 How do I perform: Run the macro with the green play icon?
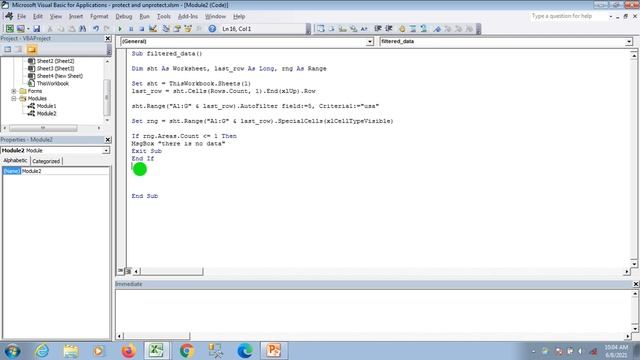click(x=120, y=29)
